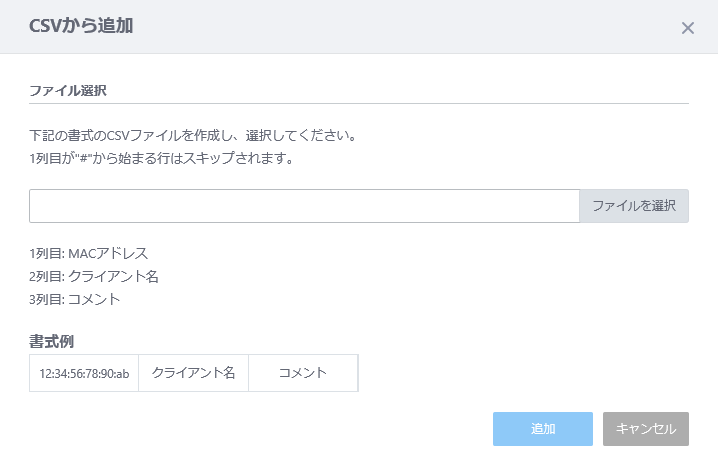Click empty space right of the example table
Viewport: 718px width, 465px height.
pos(520,373)
